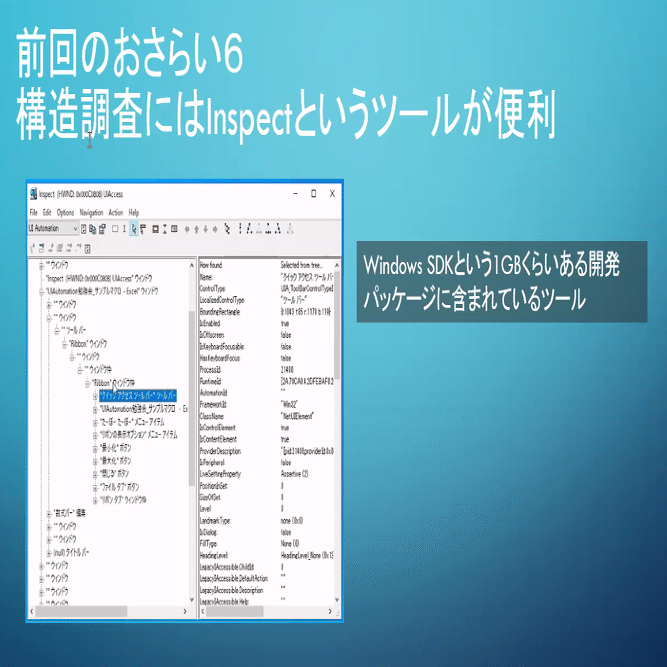Select the "クイック アクセス ツール バー" tree node
Image resolution: width=667 pixels, height=667 pixels.
coord(138,396)
